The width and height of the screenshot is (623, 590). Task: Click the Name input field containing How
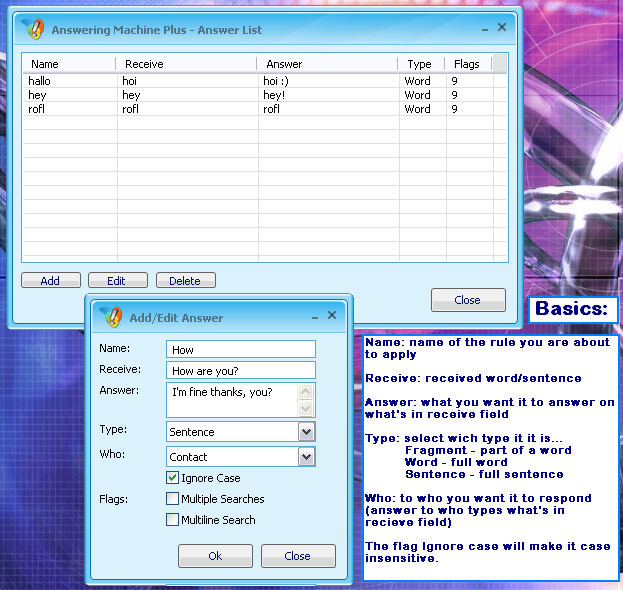[241, 349]
